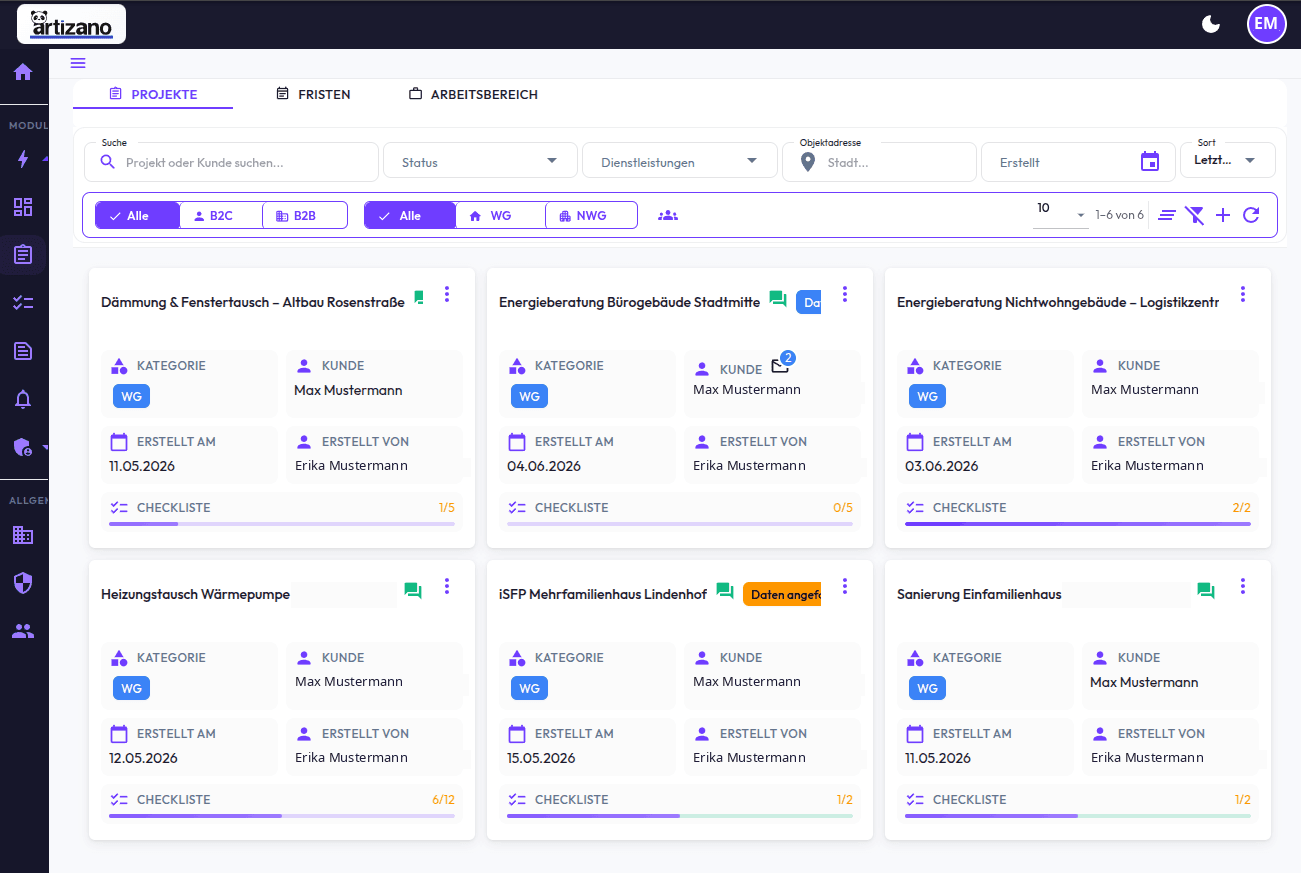Open the security shield icon in the sidebar

(x=23, y=583)
